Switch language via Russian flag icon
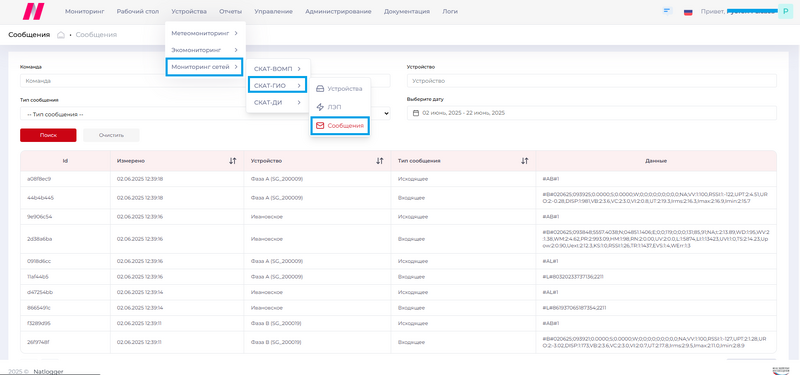The image size is (800, 375). click(688, 12)
